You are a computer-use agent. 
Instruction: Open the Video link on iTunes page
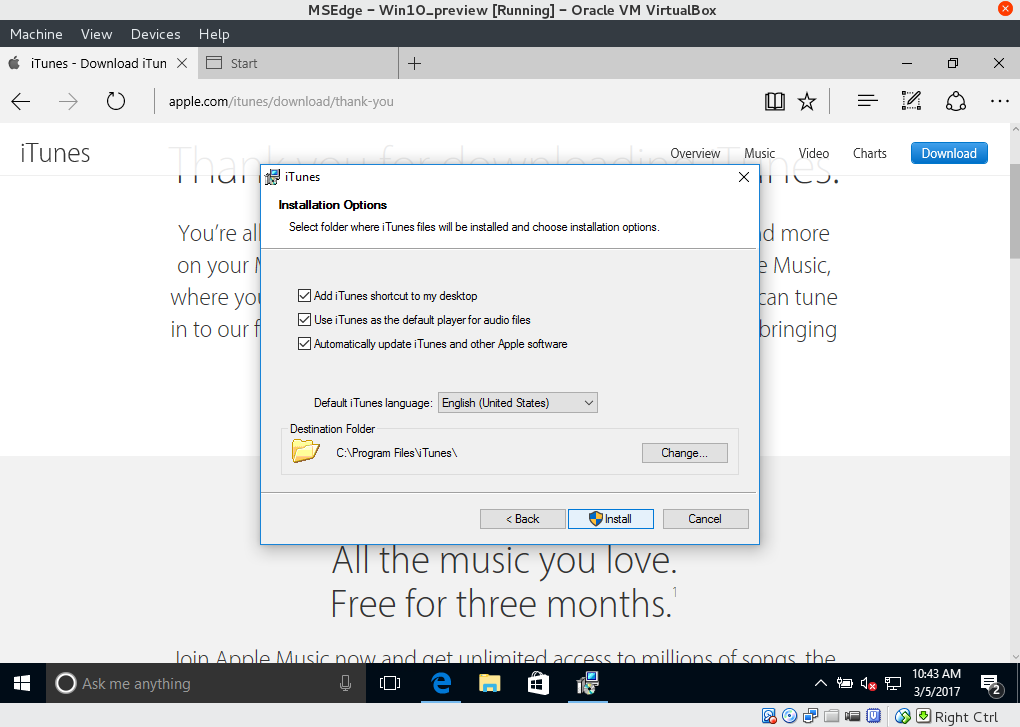pyautogui.click(x=814, y=153)
